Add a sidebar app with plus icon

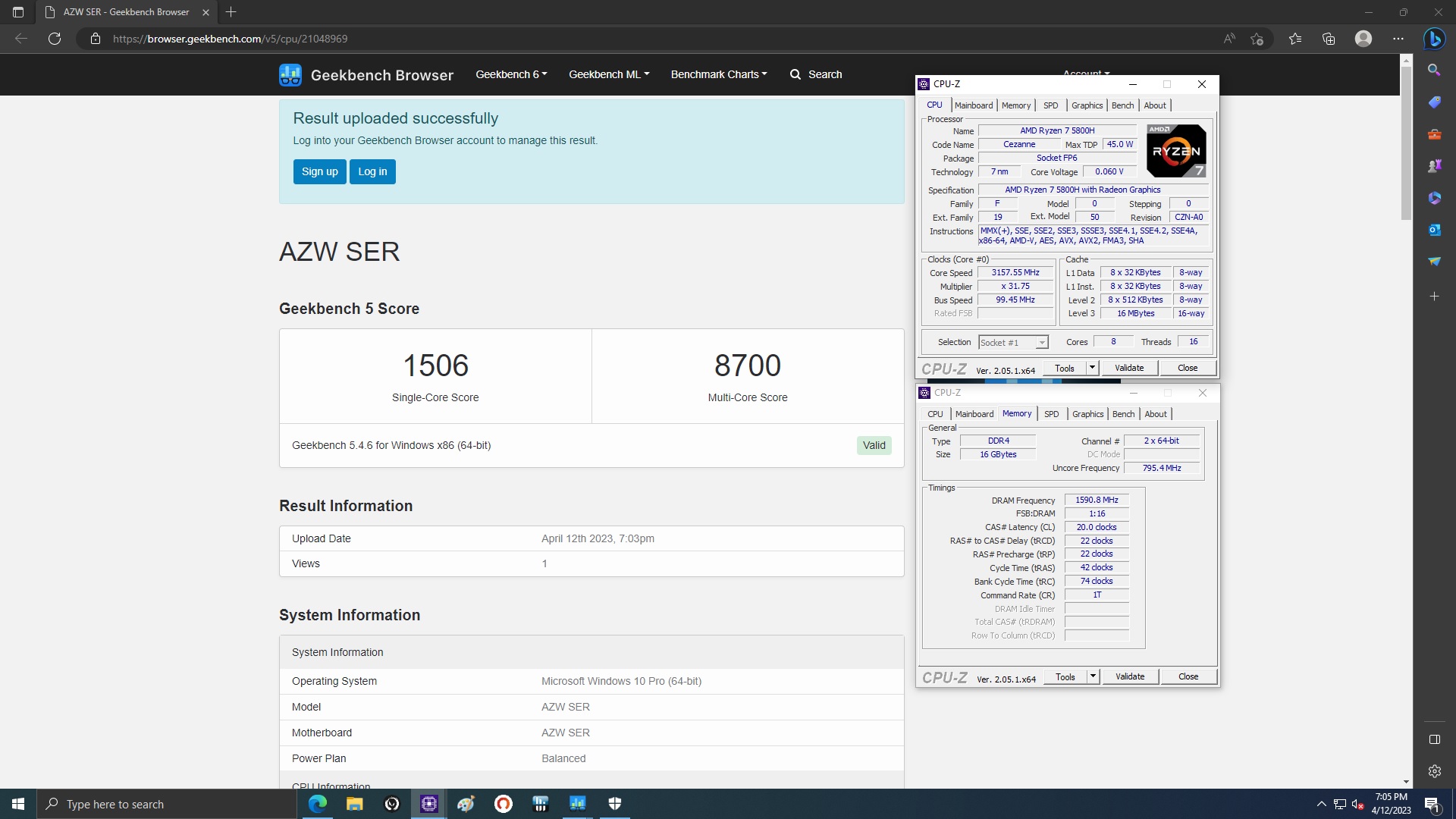1434,297
